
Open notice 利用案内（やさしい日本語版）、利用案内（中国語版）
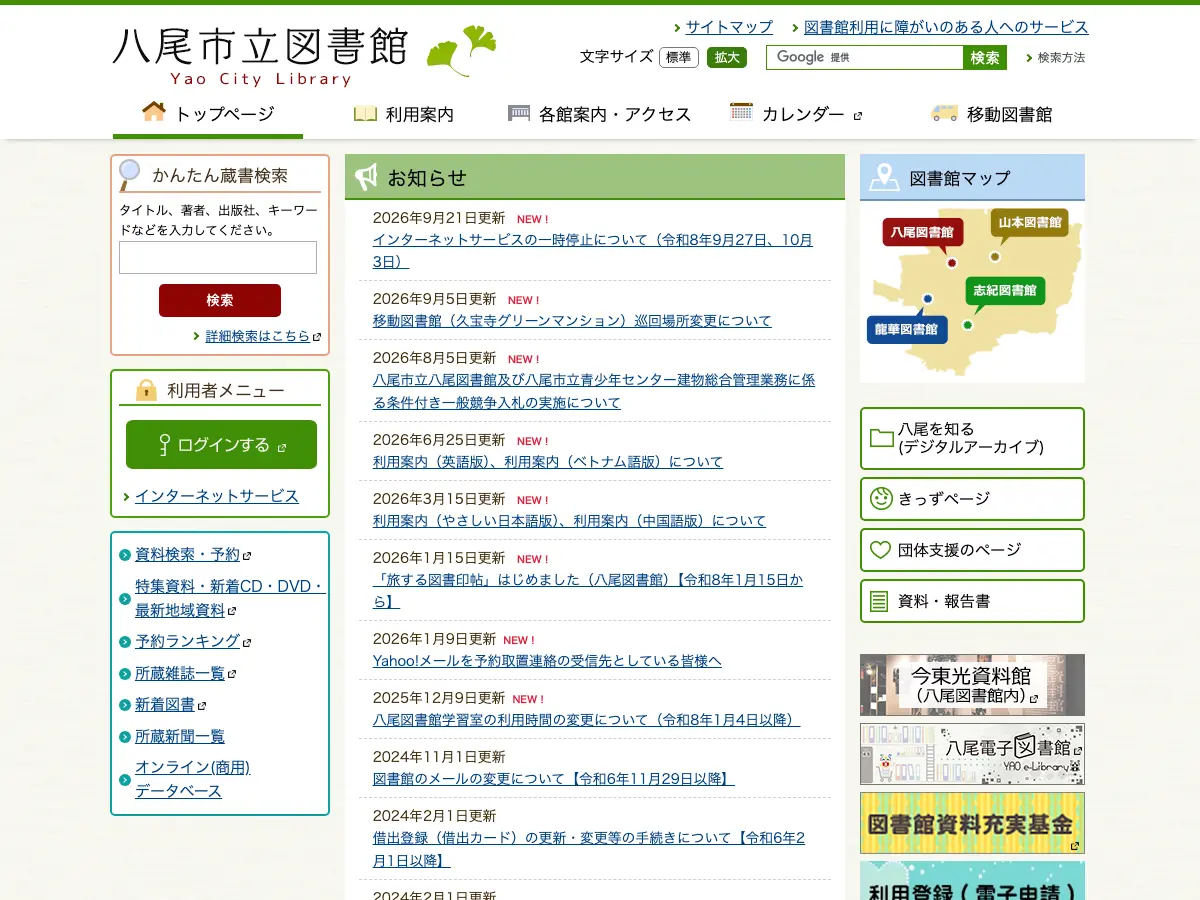569,521
